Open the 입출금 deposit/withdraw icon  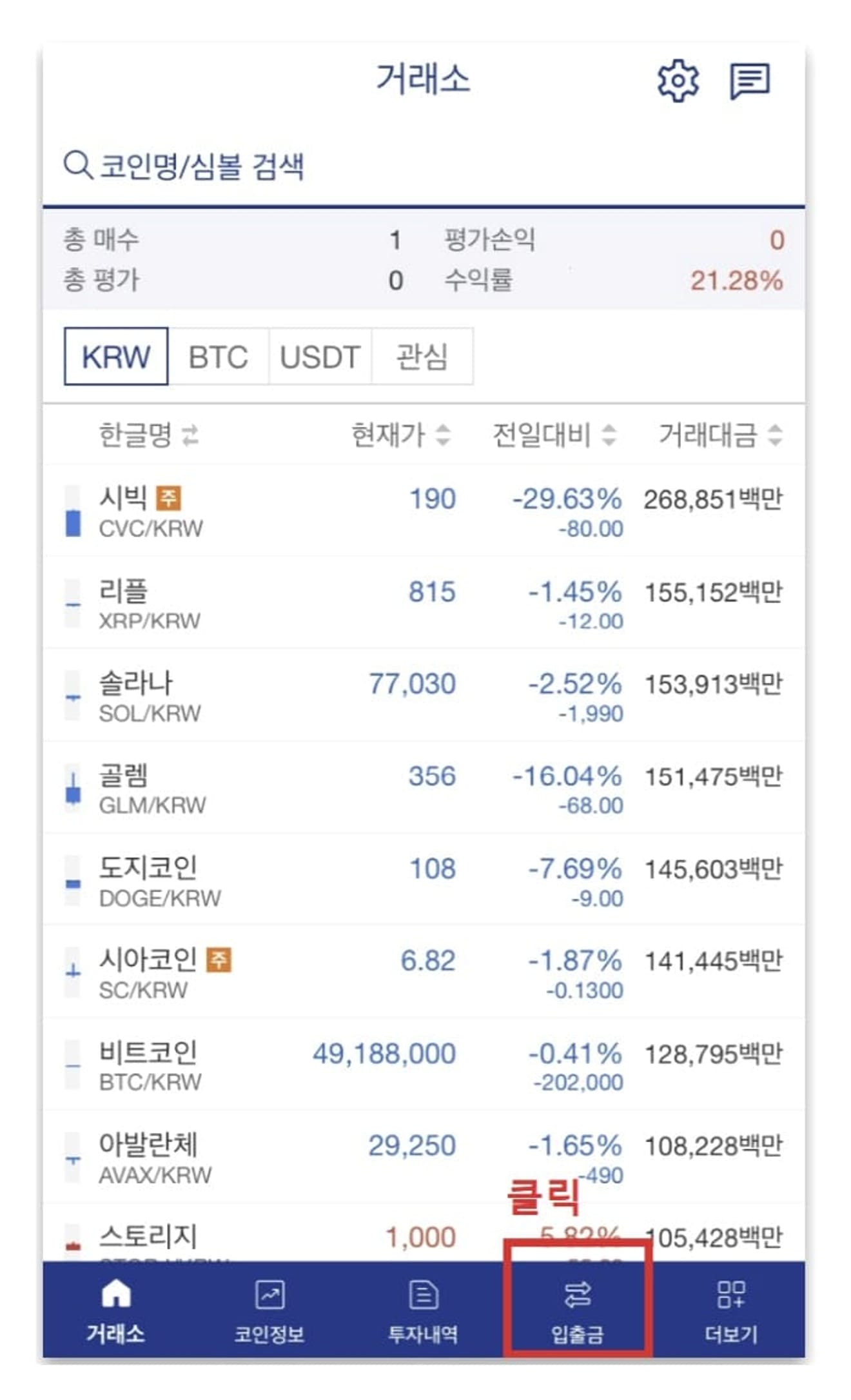tap(577, 1294)
